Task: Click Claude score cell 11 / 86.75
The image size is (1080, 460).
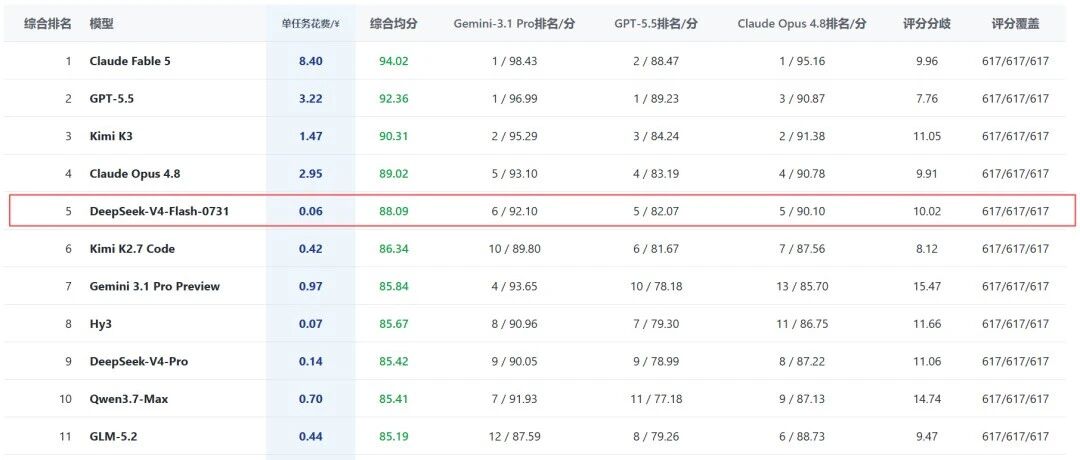Action: click(x=802, y=324)
